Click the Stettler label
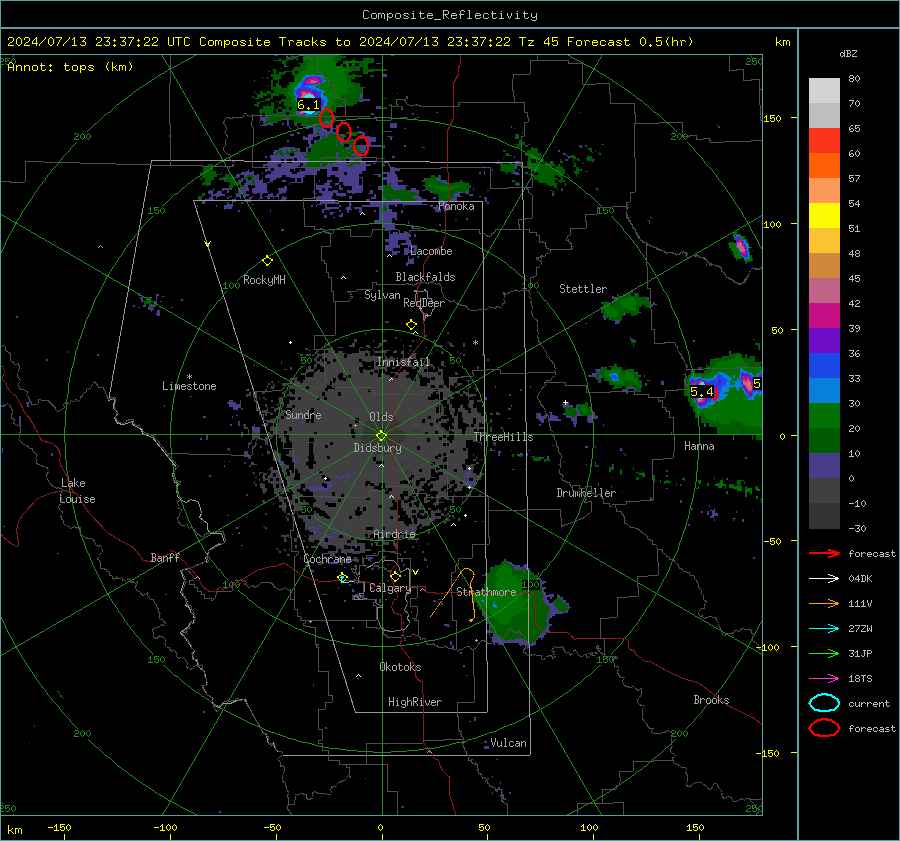 point(583,289)
